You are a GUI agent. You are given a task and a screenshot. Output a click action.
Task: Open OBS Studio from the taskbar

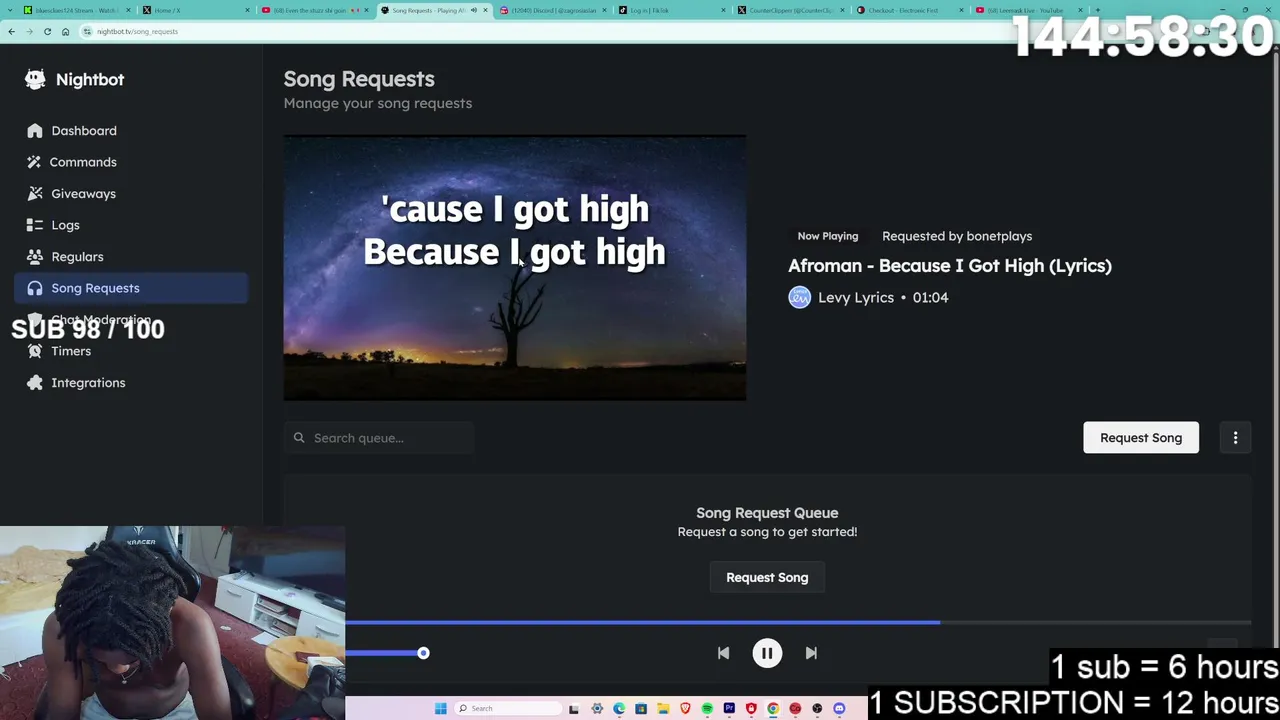(817, 708)
